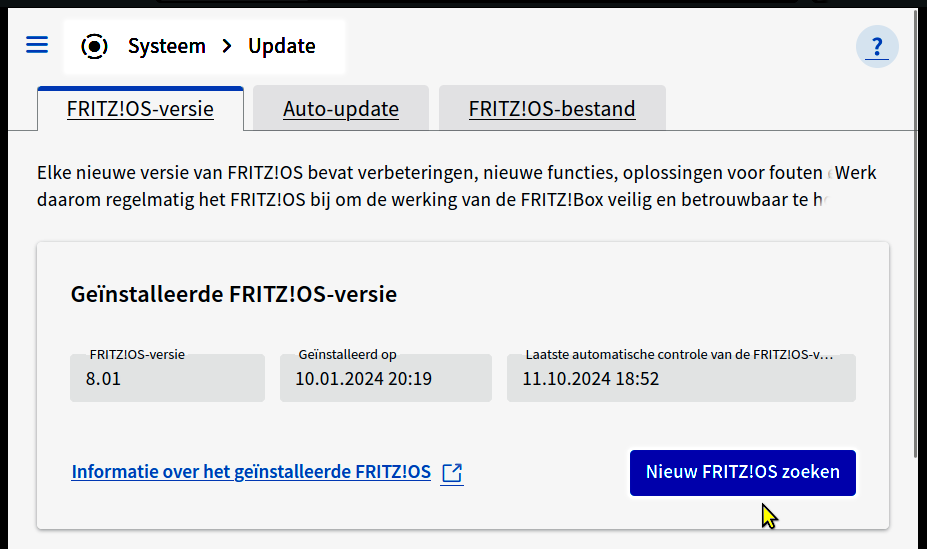This screenshot has width=927, height=549.
Task: Switch to the Auto-update tab
Action: [x=340, y=109]
